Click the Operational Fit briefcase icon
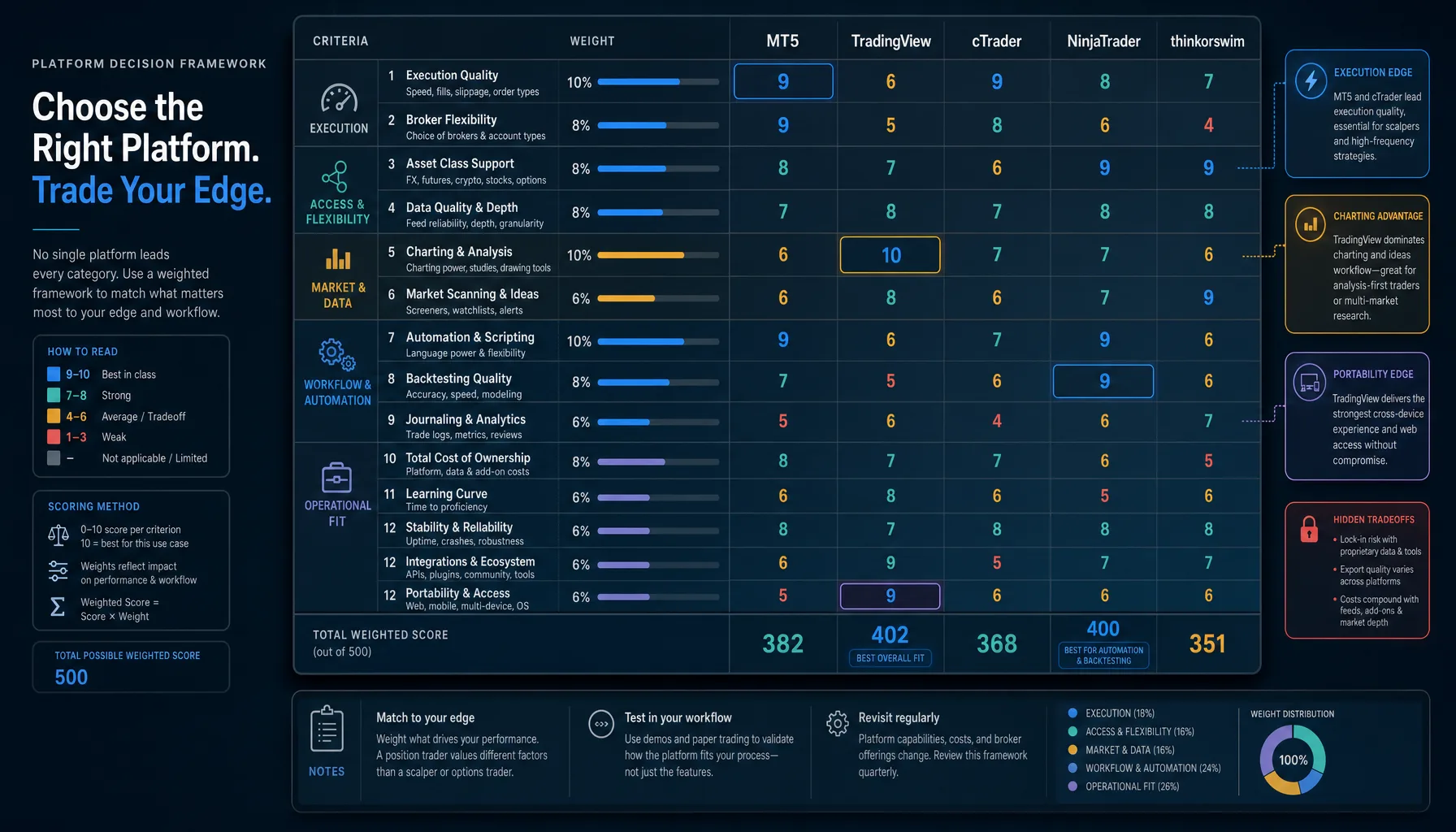Screen dimensions: 1456x832 336,478
